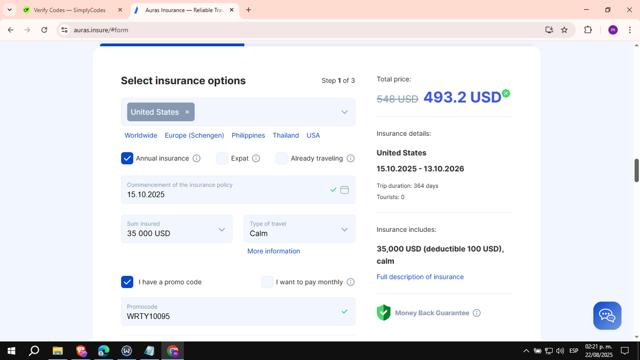This screenshot has width=640, height=360.
Task: Open the calendar date picker icon
Action: pos(344,190)
